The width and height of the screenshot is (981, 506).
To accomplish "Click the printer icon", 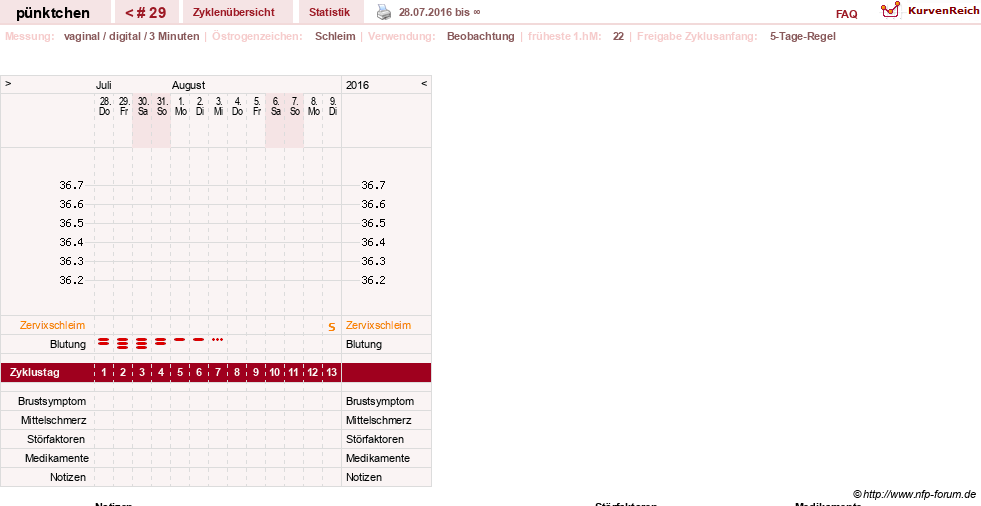I will click(384, 12).
